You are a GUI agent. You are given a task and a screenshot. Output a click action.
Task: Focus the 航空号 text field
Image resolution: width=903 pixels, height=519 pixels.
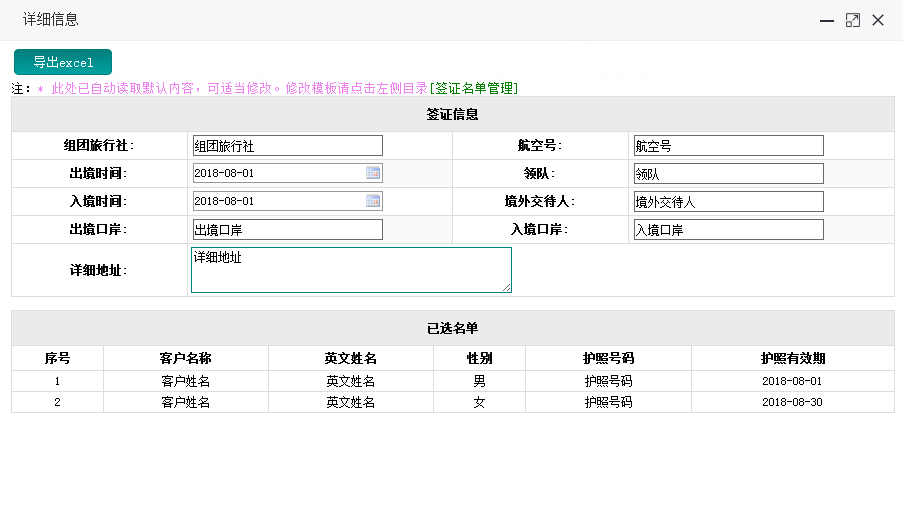coord(728,146)
